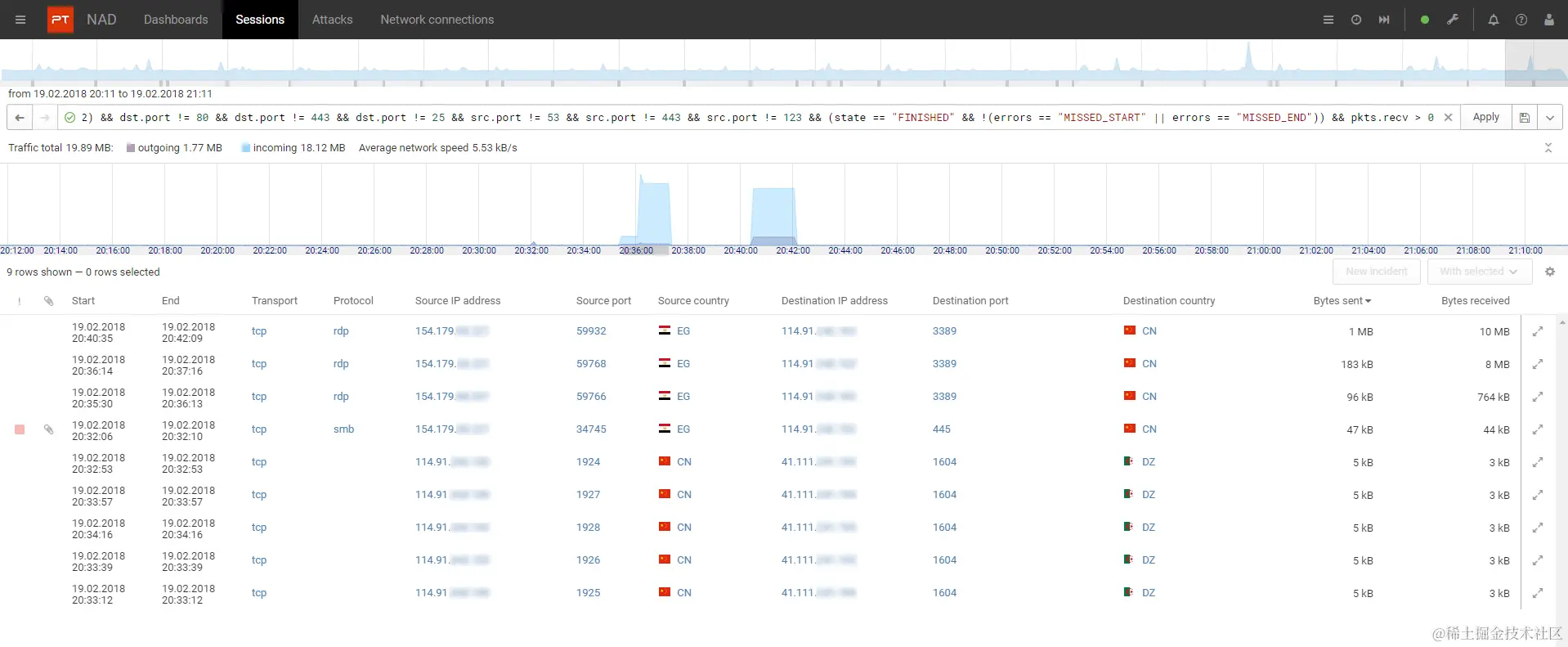1568x647 pixels.
Task: Expand the source port 1925 session details
Action: [1538, 593]
